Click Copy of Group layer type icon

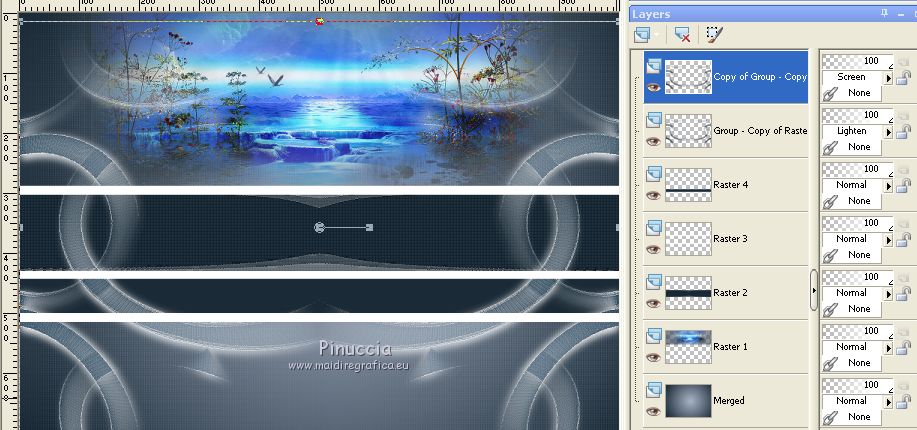coord(654,66)
